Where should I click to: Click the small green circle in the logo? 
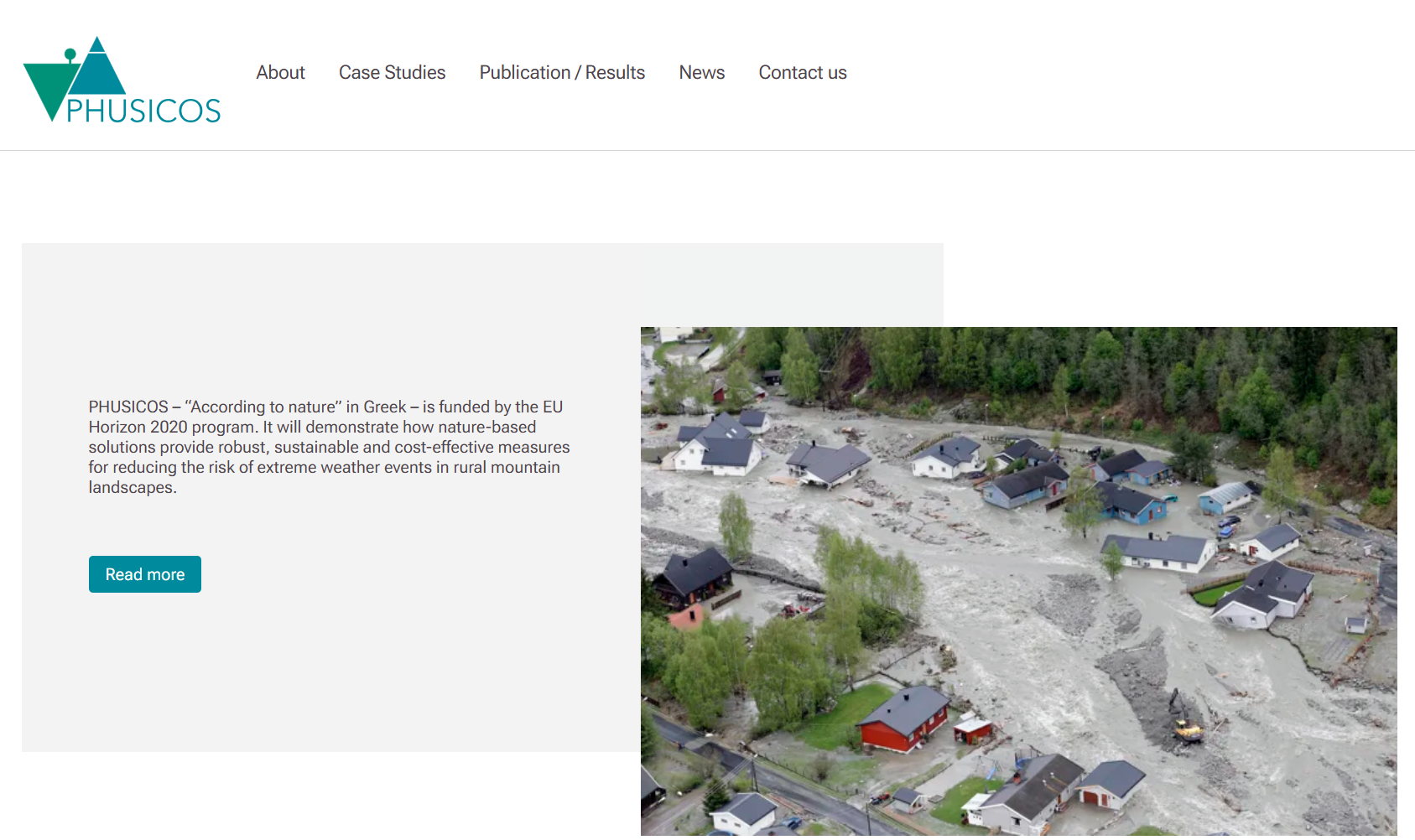coord(70,54)
